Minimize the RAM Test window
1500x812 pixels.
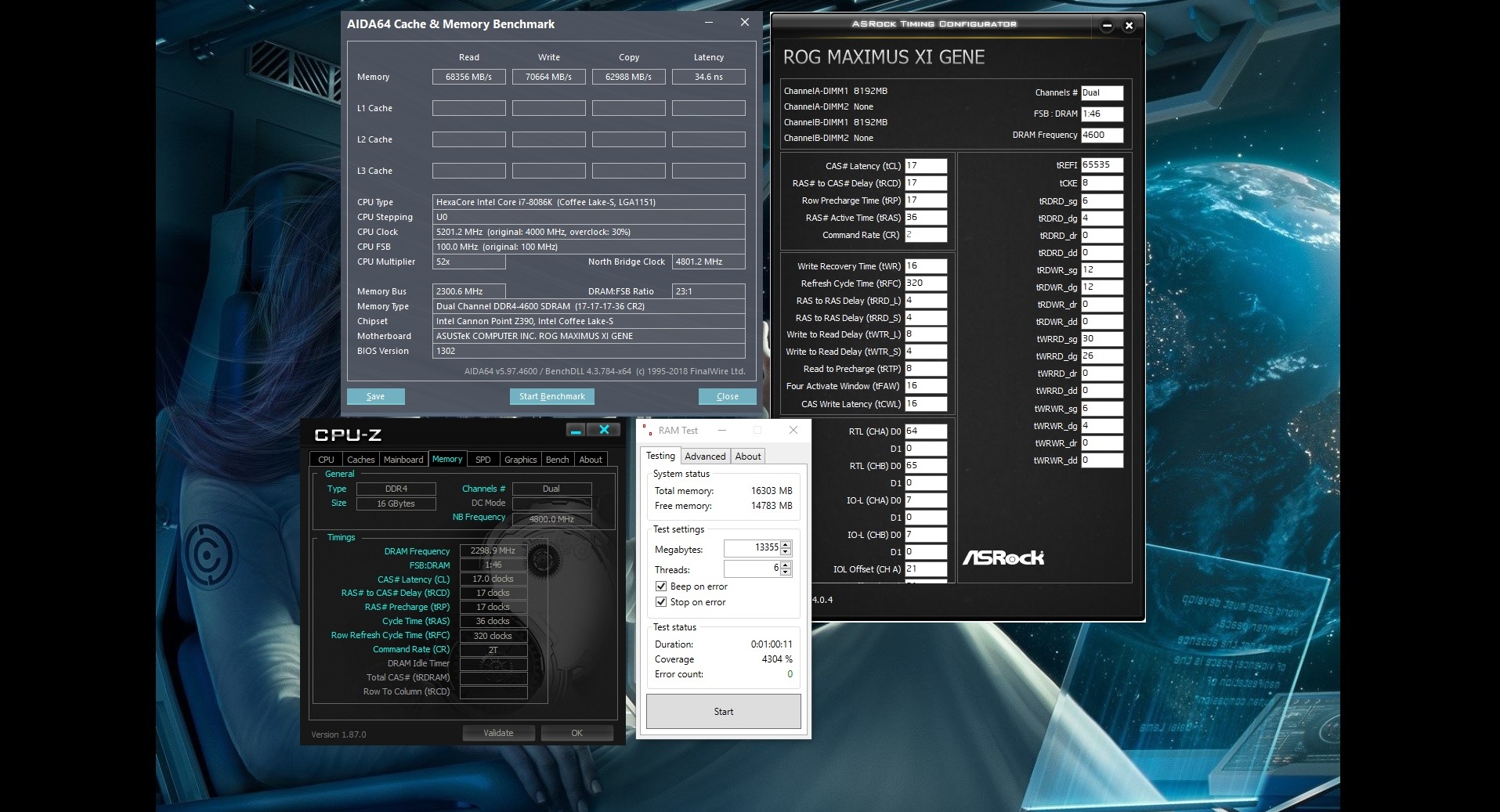pyautogui.click(x=722, y=430)
